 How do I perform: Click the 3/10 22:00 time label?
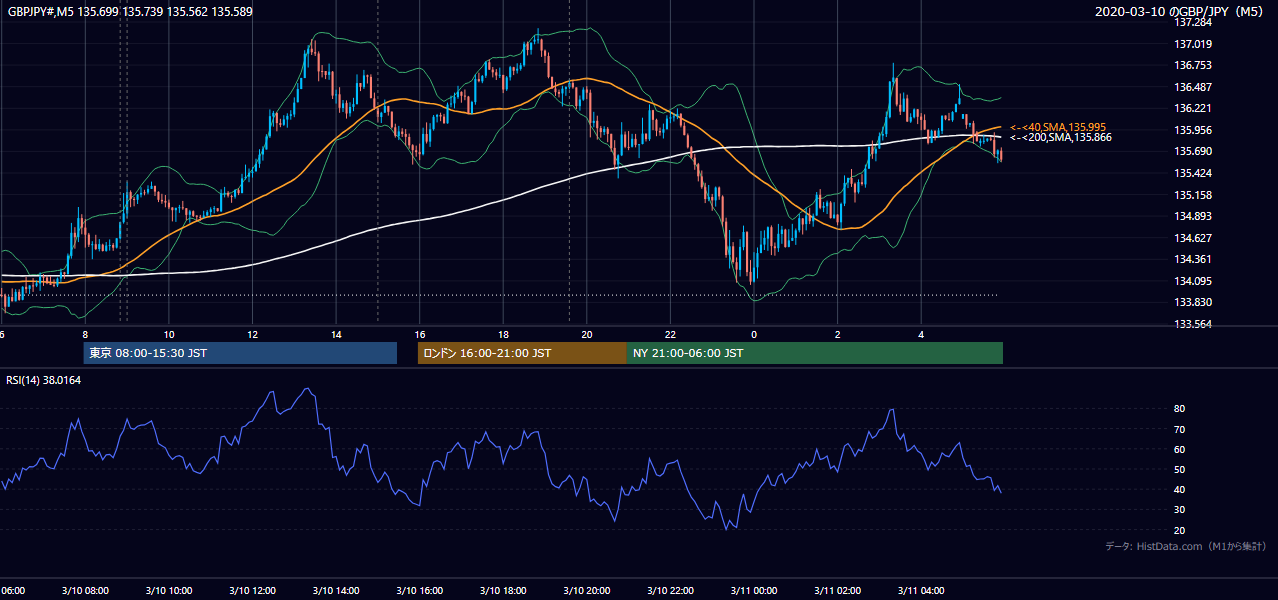[x=671, y=591]
